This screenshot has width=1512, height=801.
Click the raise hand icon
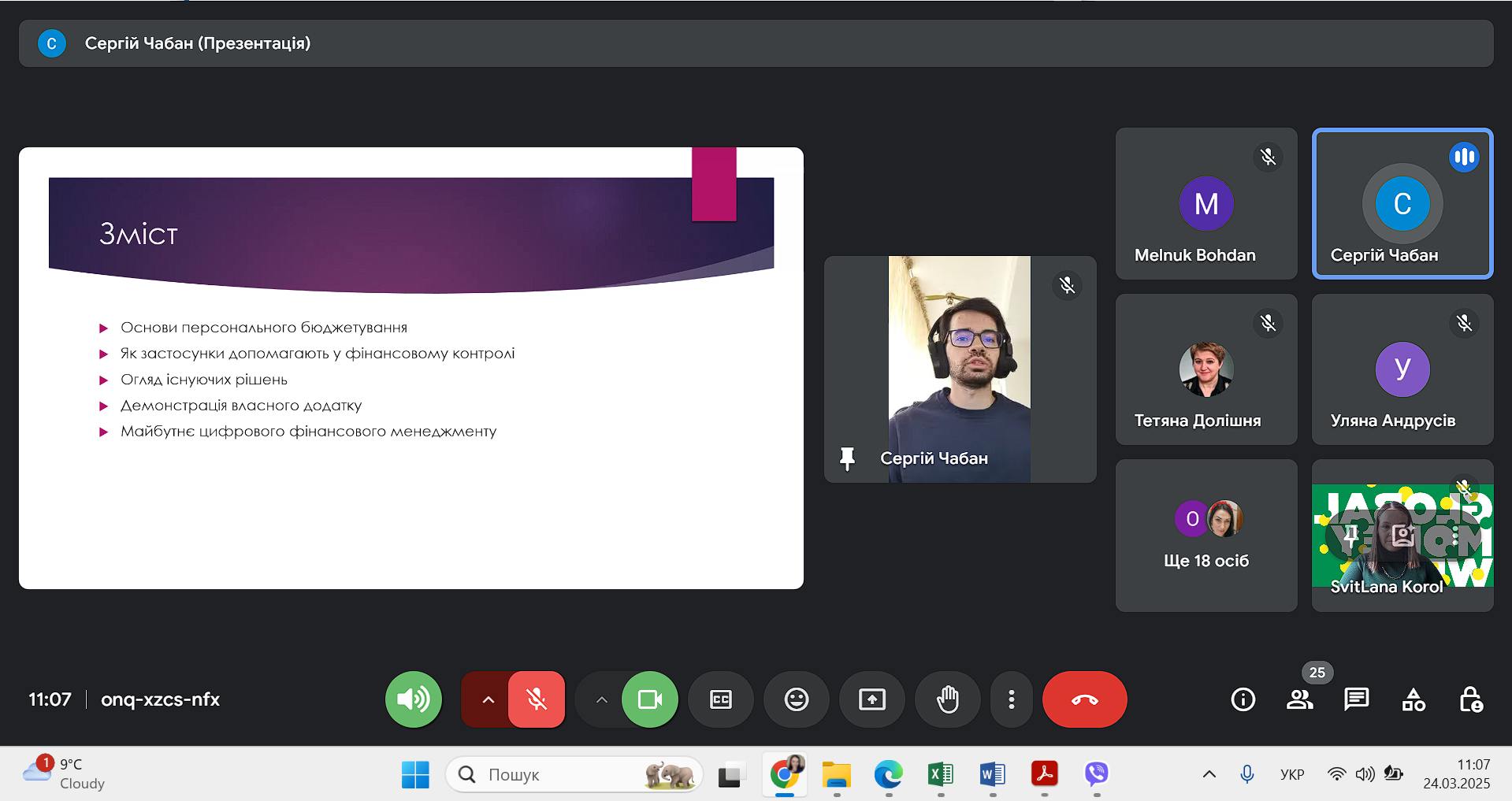947,699
